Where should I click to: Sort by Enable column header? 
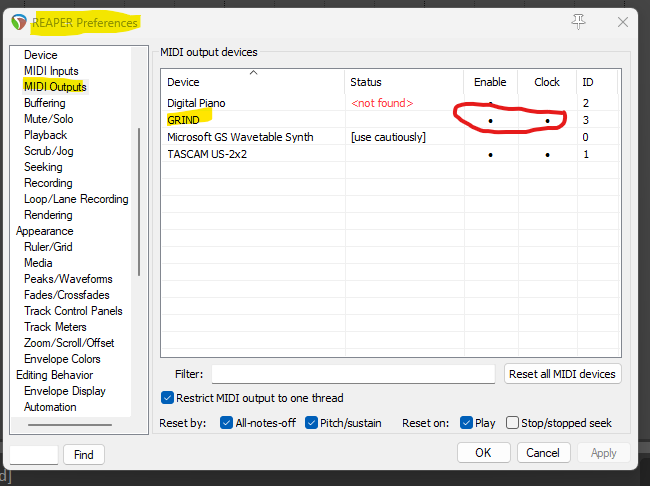pos(491,82)
